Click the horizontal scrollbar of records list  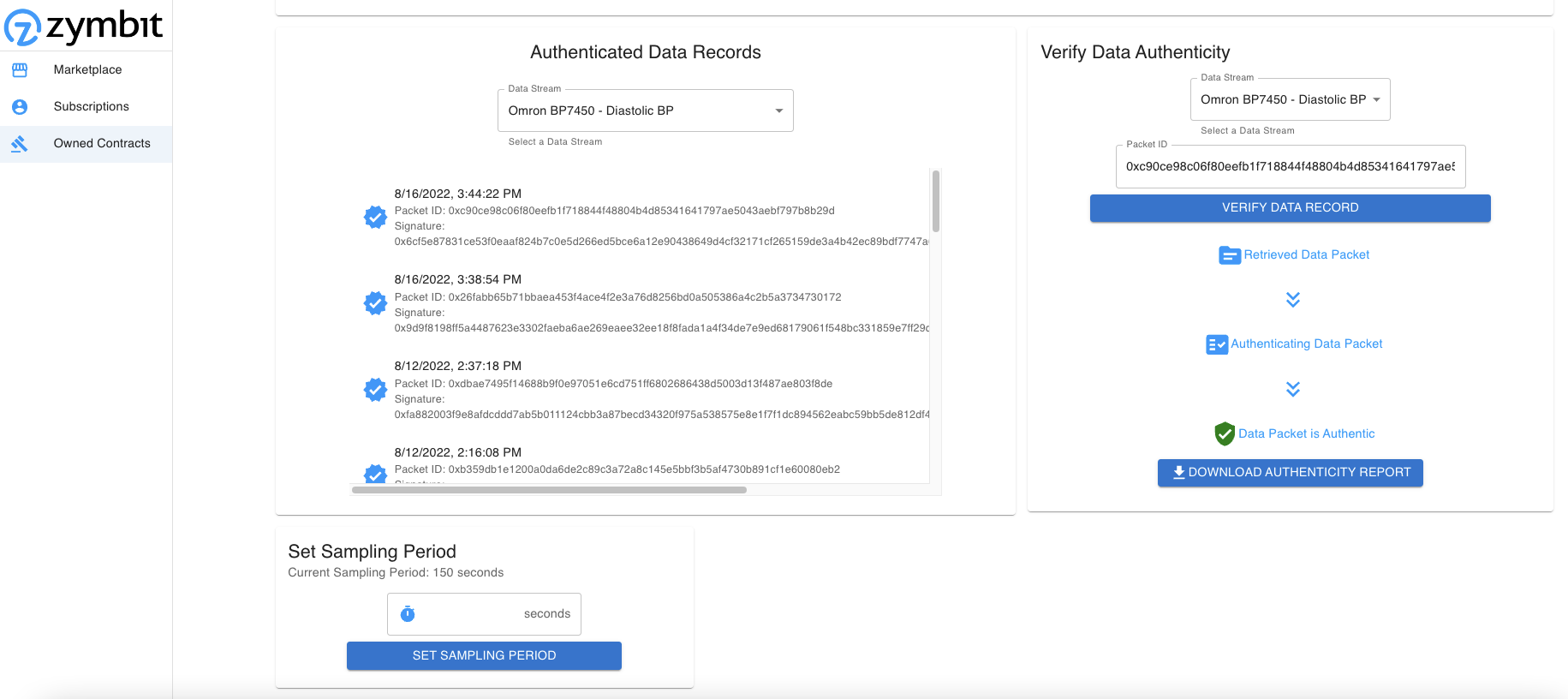pyautogui.click(x=549, y=490)
